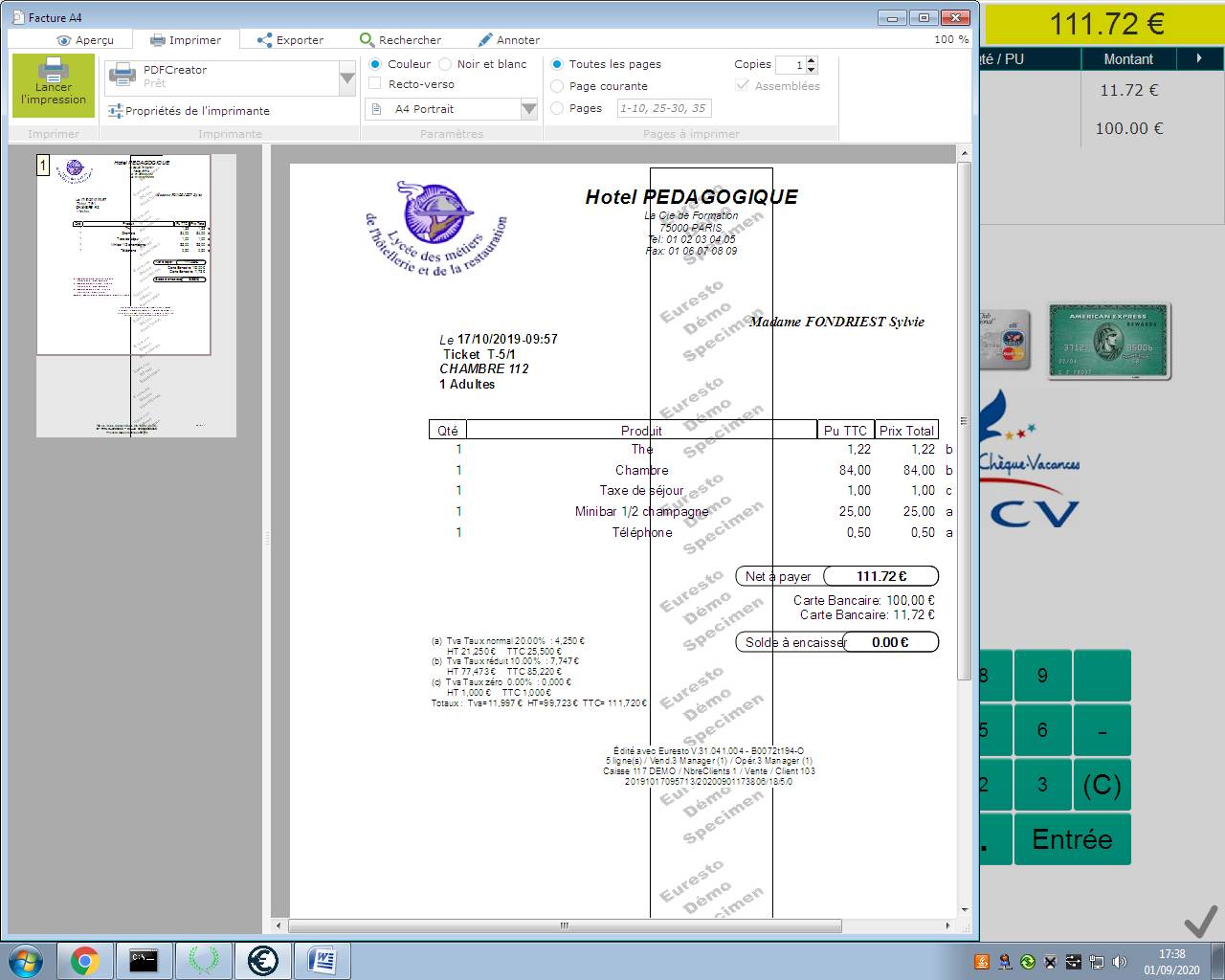This screenshot has width=1225, height=980.
Task: Increase the number of copies
Action: pyautogui.click(x=812, y=60)
